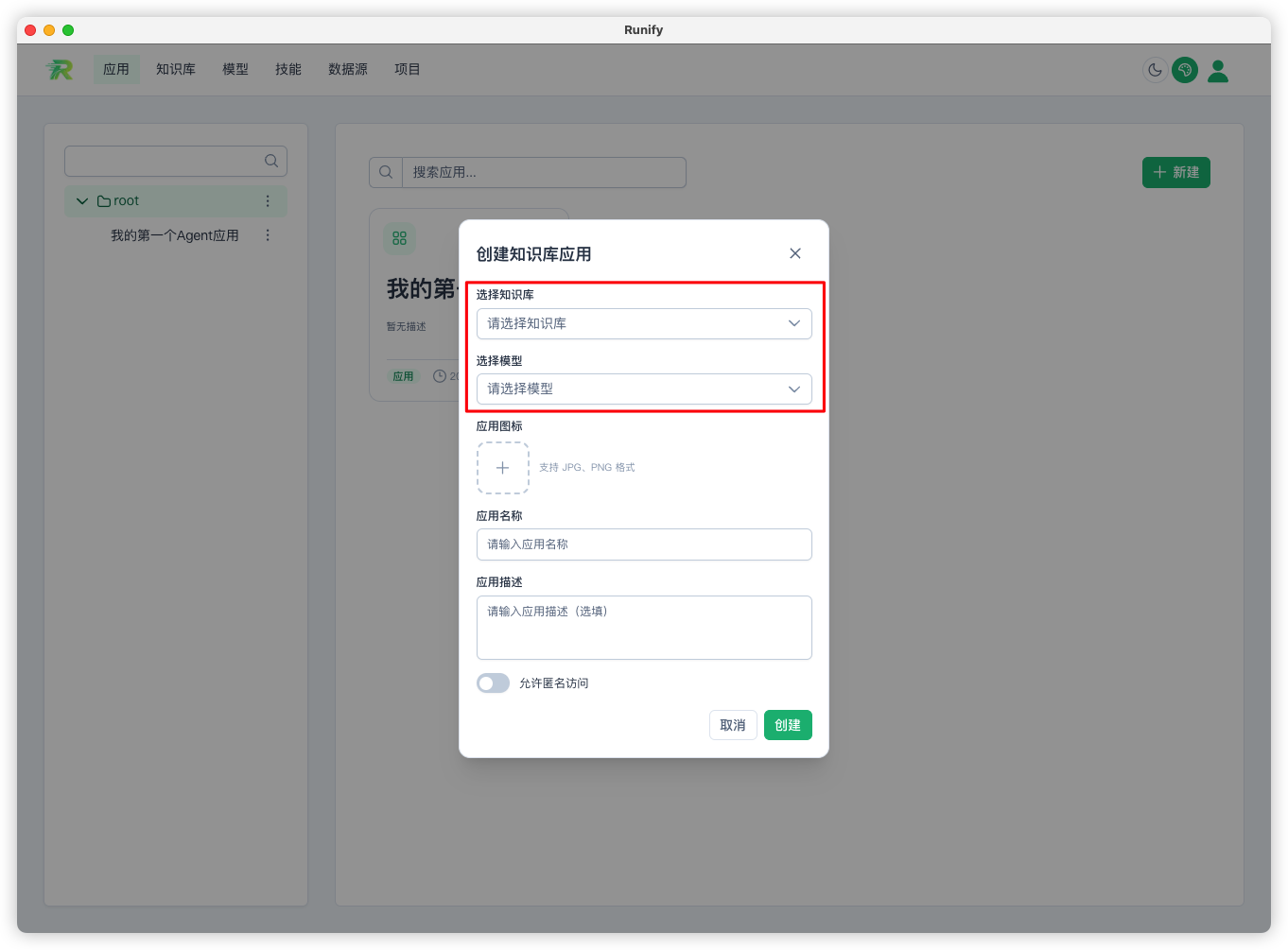Switch to the 数据源 tab
The image size is (1288, 950).
click(348, 69)
